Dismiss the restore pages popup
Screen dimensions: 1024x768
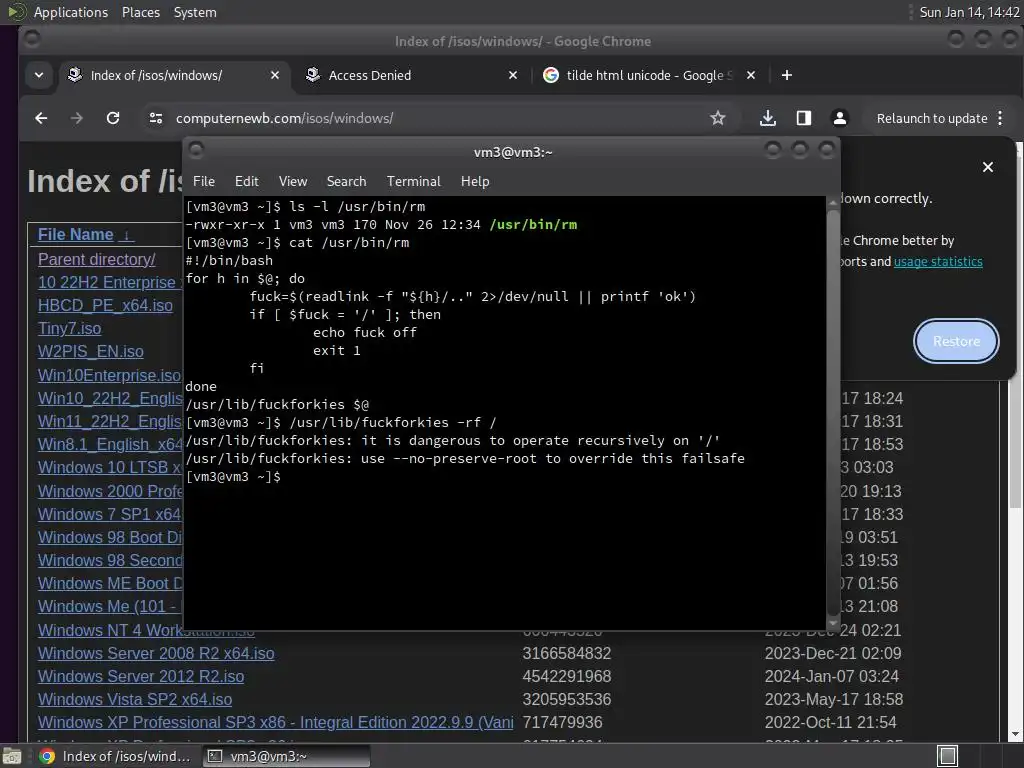tap(988, 167)
